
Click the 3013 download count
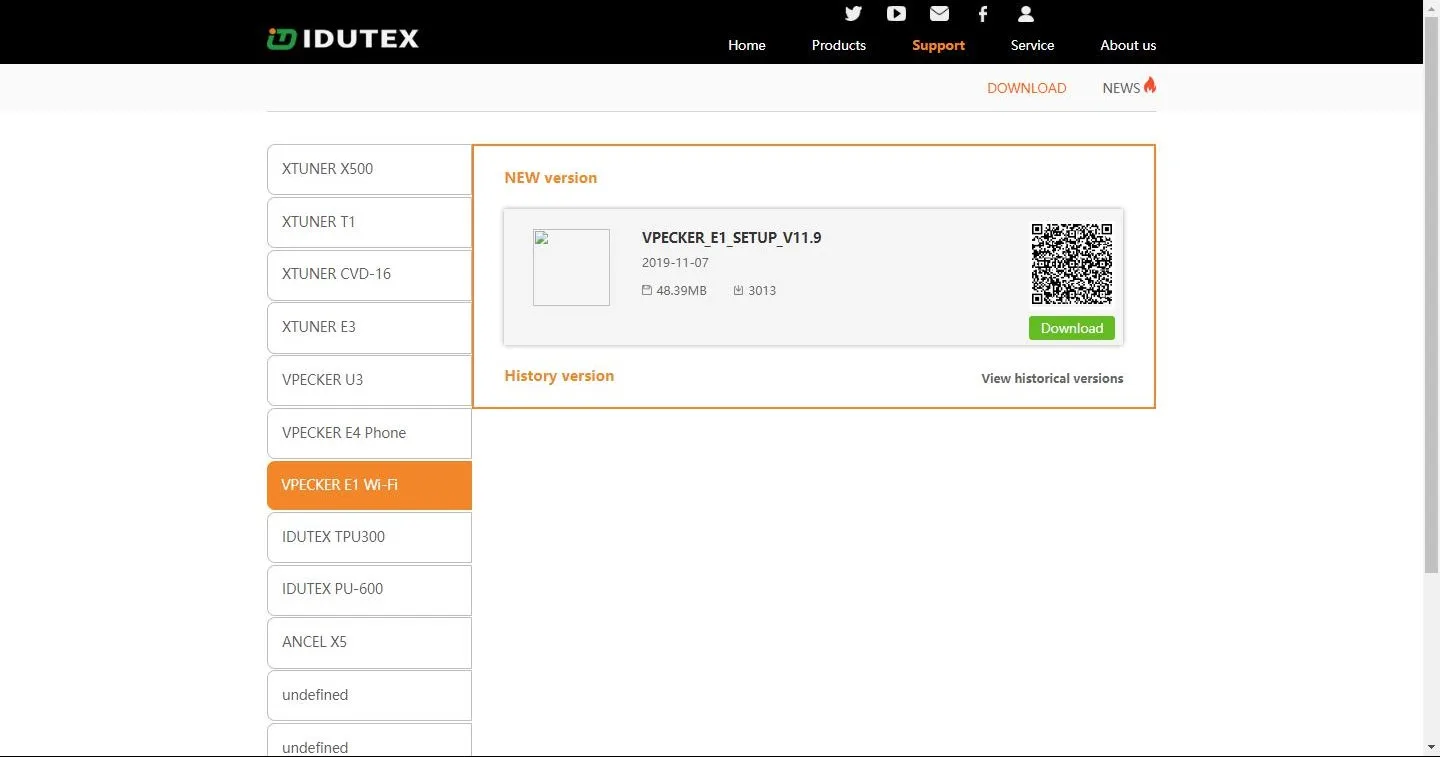coord(762,291)
